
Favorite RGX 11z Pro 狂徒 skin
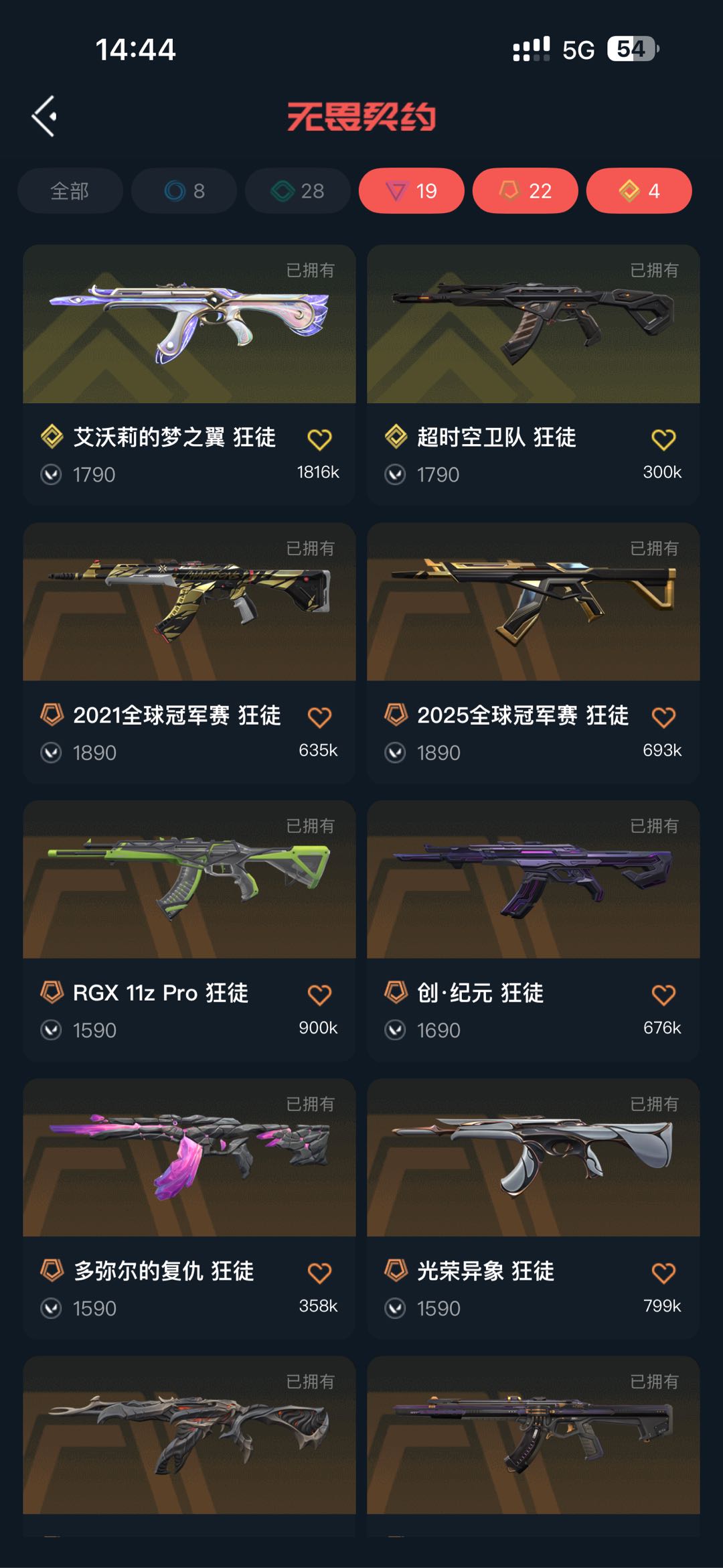point(319,995)
